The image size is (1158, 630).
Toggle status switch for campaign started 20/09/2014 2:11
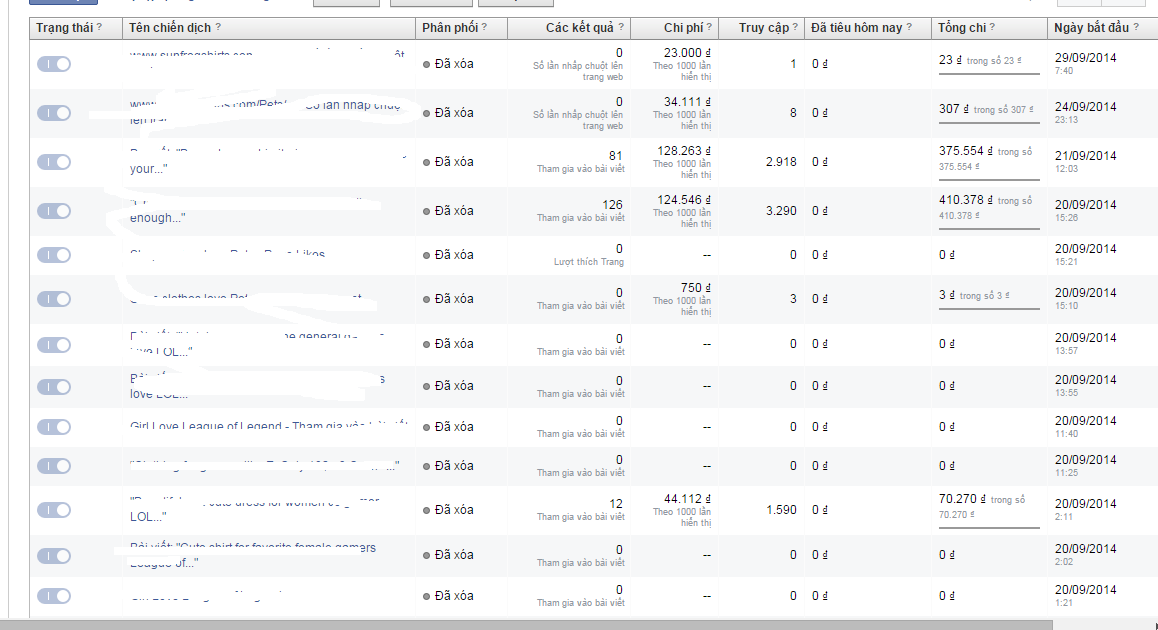pyautogui.click(x=54, y=510)
